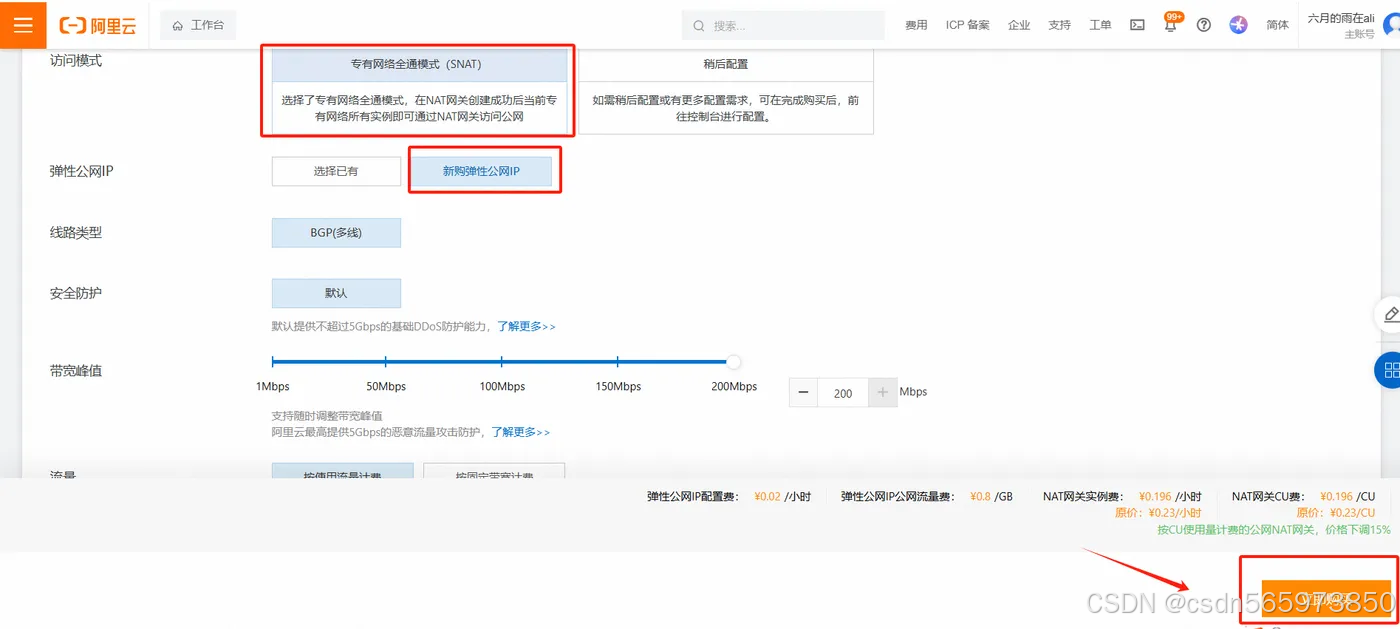This screenshot has width=1400, height=629.
Task: Click the 阿里云 logo
Action: click(97, 26)
